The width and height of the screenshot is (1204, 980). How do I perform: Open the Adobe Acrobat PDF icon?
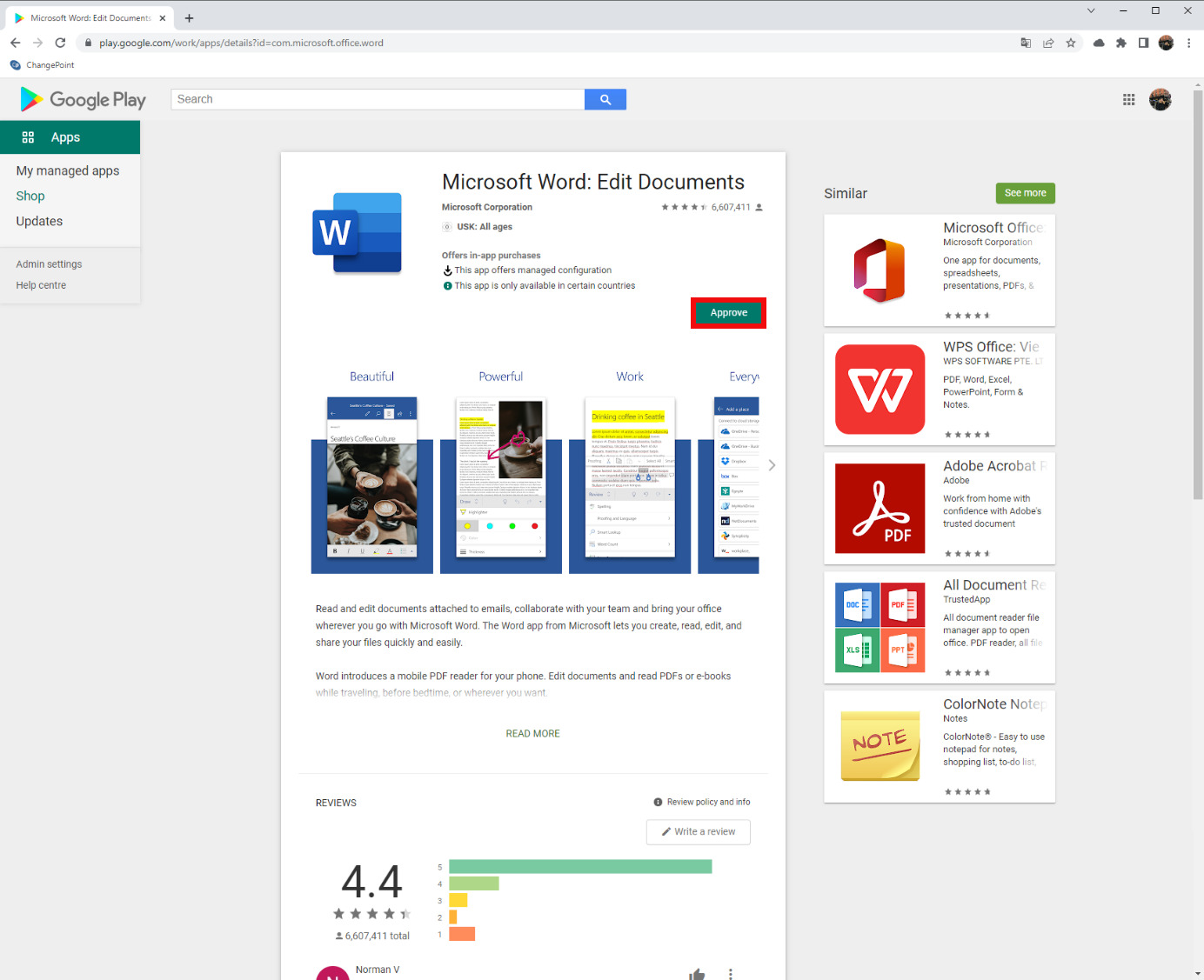(880, 508)
